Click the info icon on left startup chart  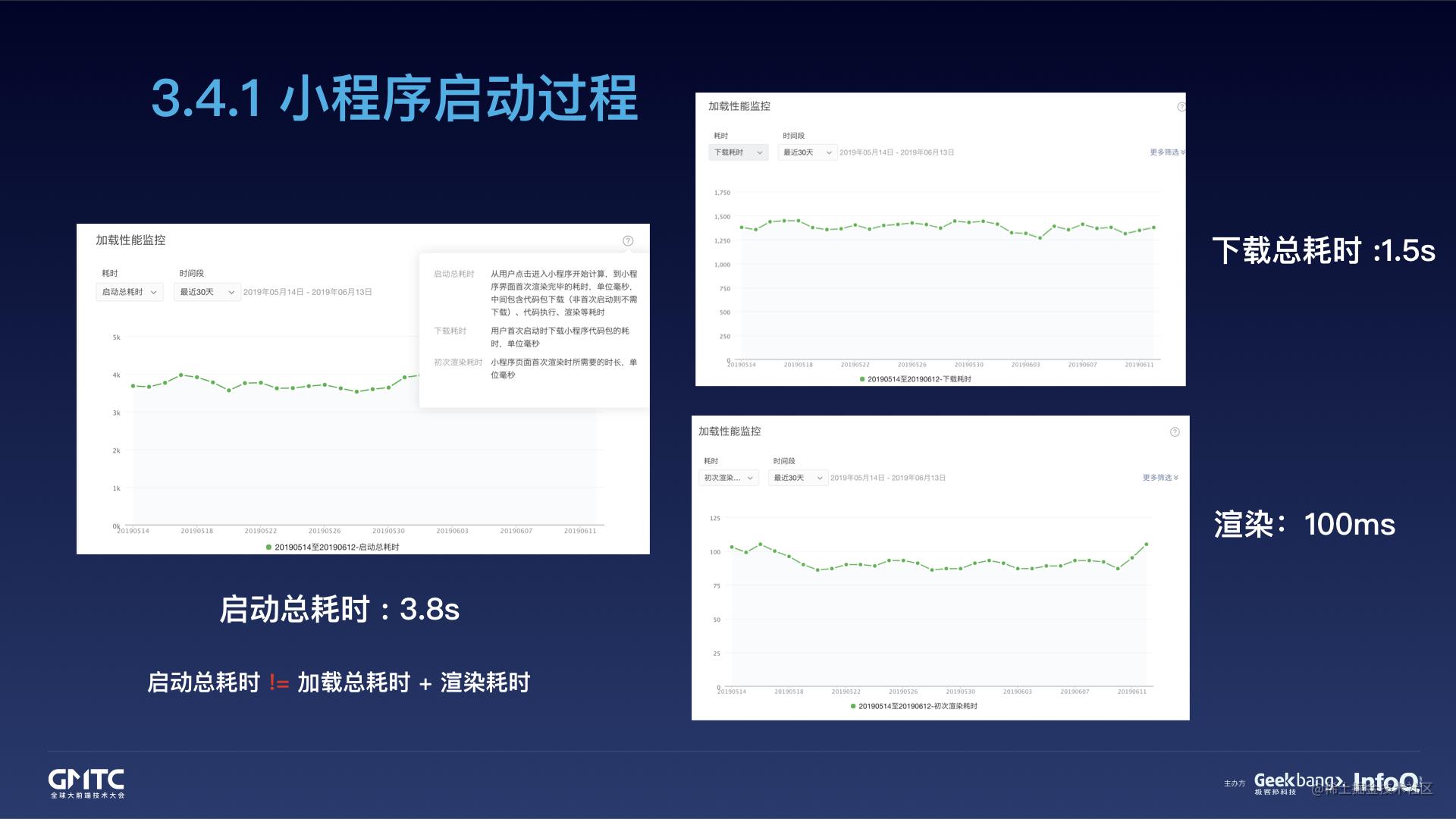(630, 241)
